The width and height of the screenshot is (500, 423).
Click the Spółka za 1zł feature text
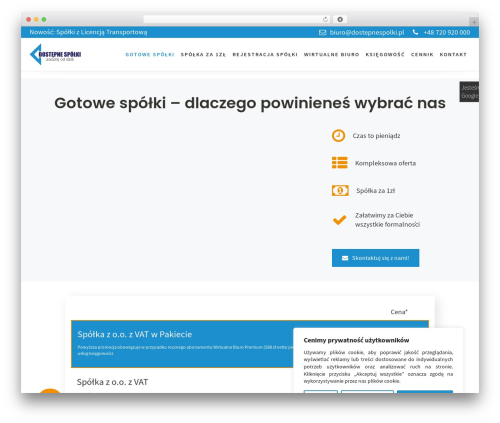[x=376, y=191]
